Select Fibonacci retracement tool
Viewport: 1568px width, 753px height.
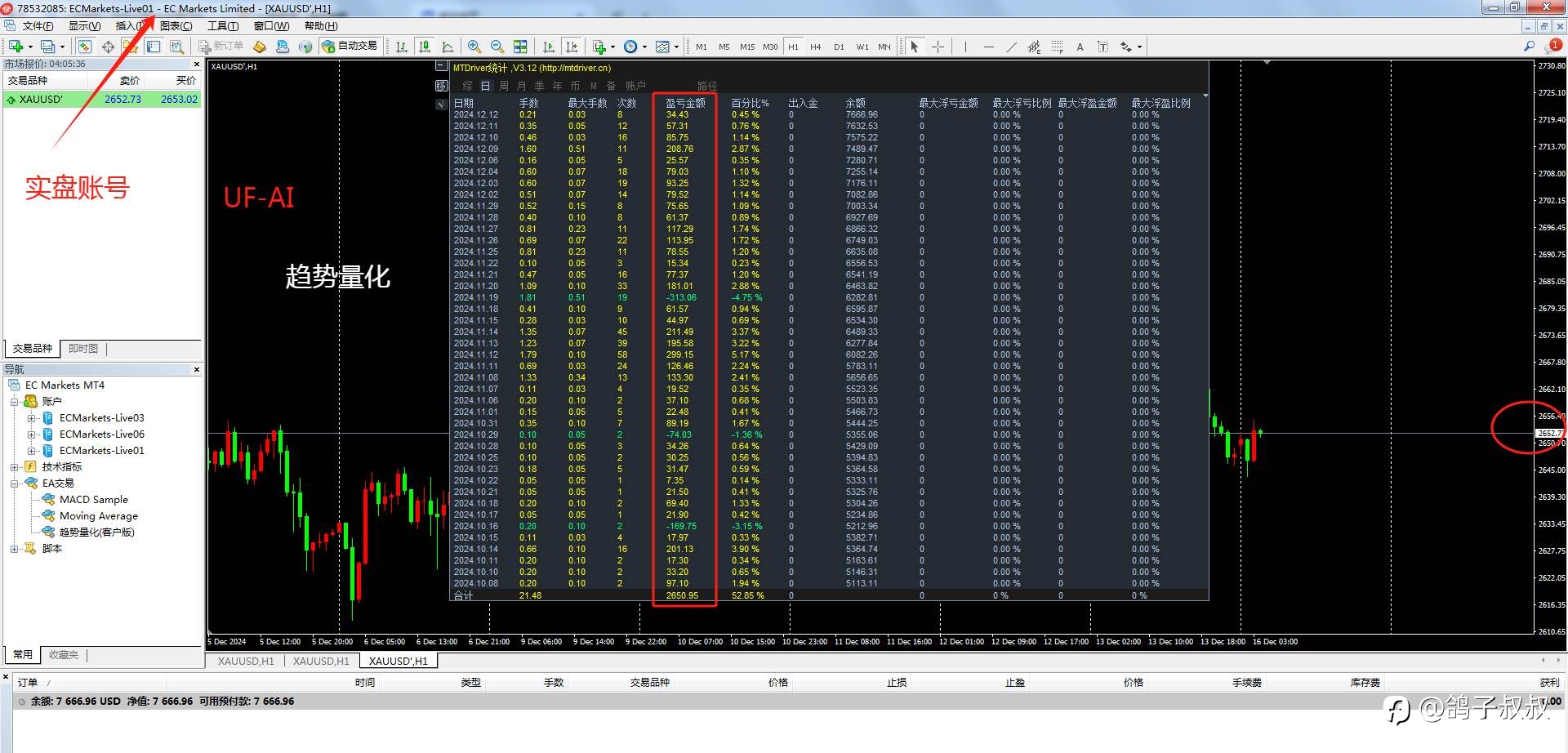[1057, 47]
